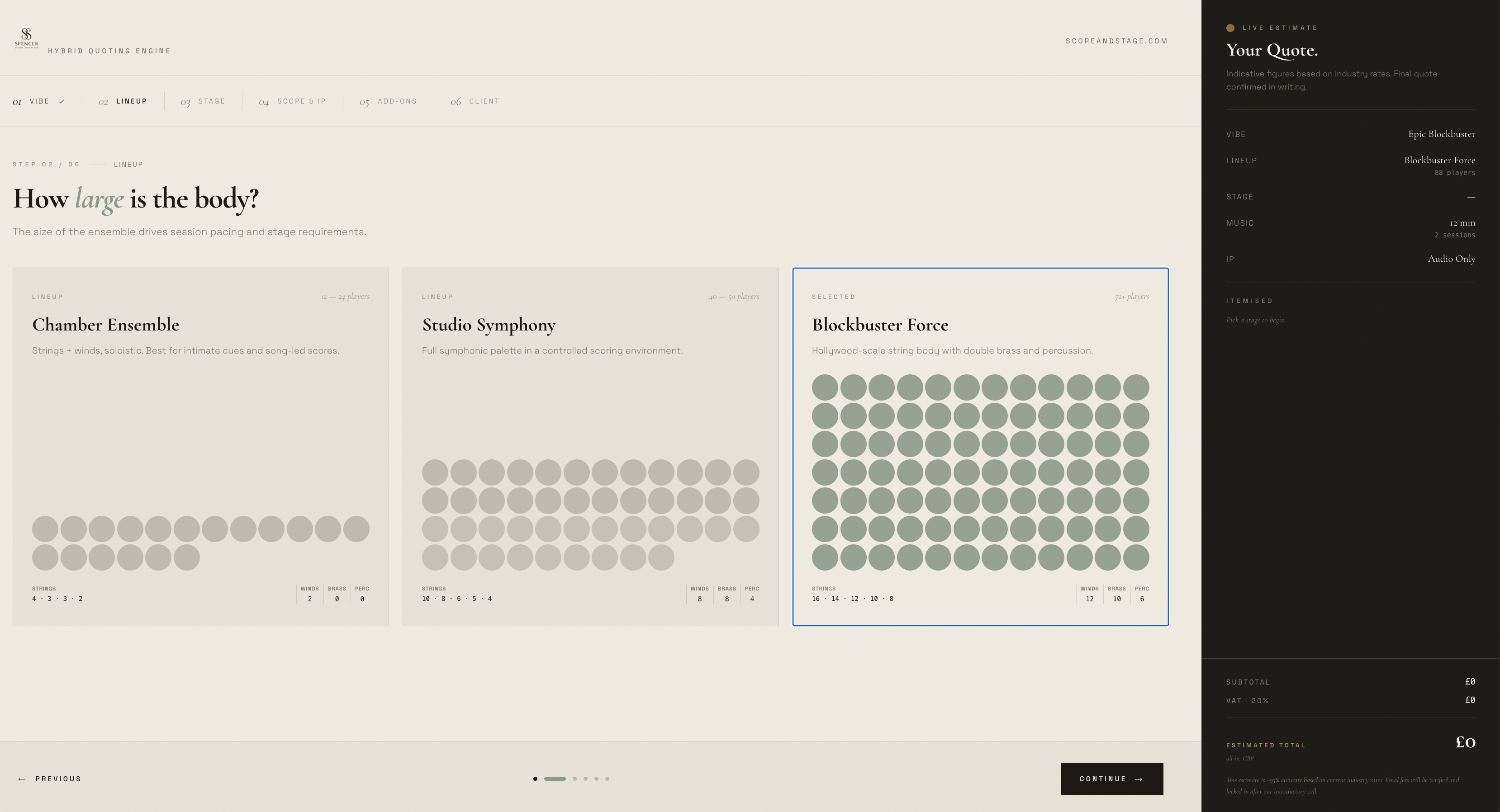The width and height of the screenshot is (1500, 812).
Task: Click the Subtotal £0 amount
Action: pyautogui.click(x=1470, y=682)
